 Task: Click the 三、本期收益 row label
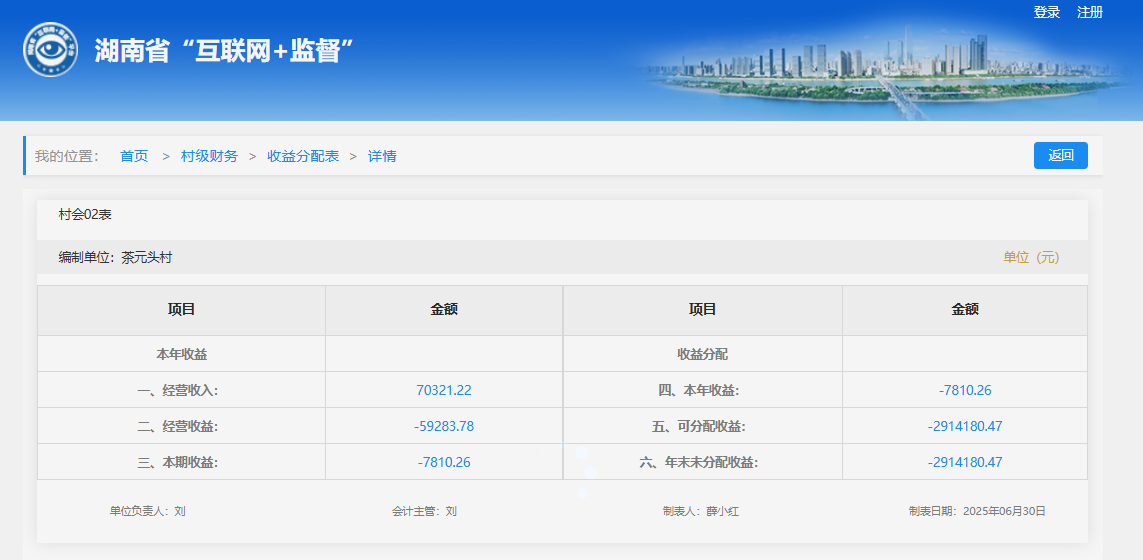pos(178,462)
